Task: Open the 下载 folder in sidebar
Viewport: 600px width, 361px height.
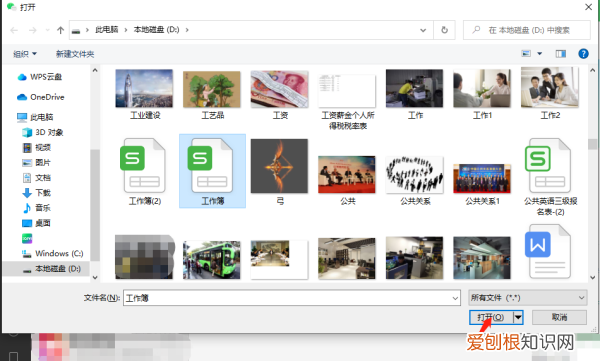Action: [37, 193]
